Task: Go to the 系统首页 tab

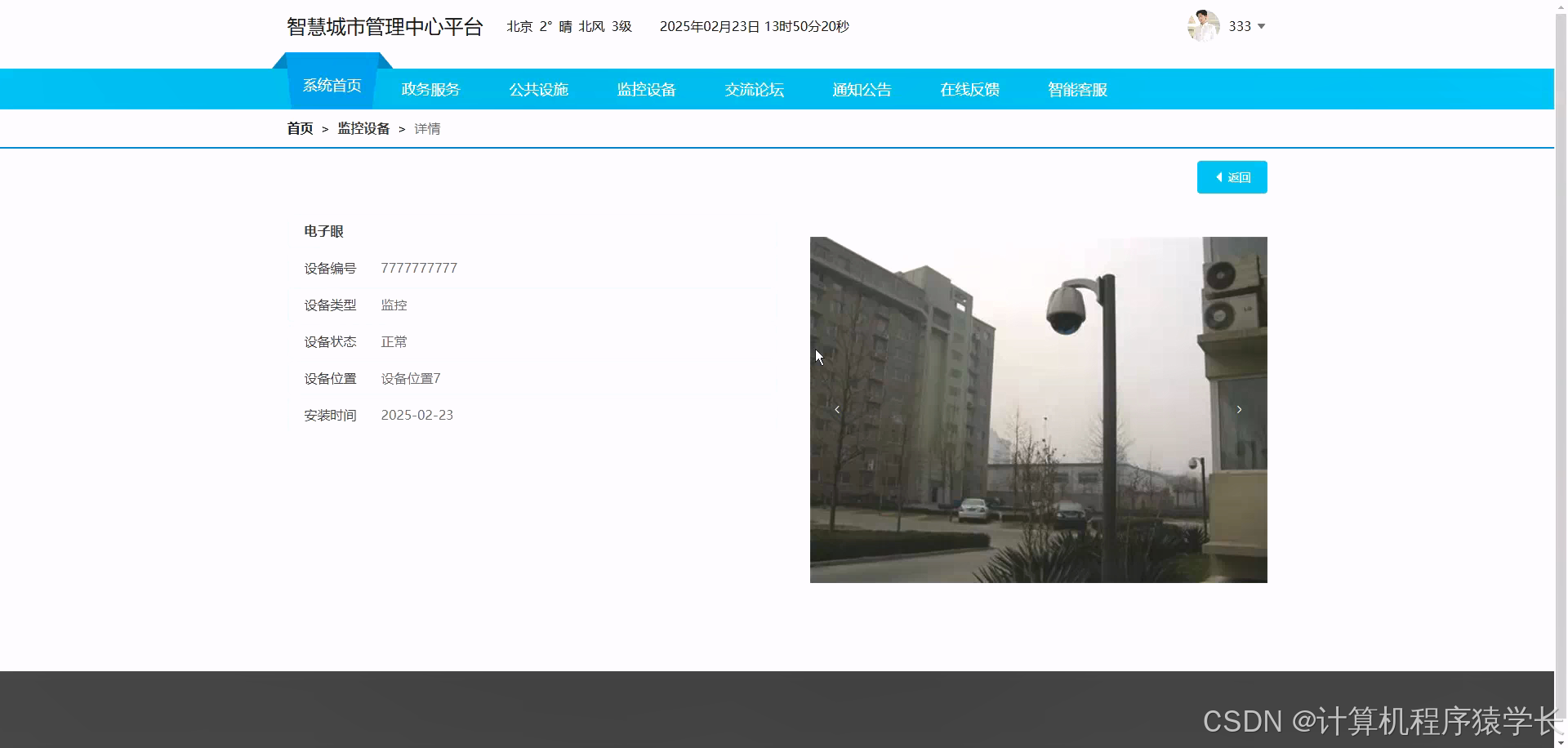Action: tap(332, 85)
